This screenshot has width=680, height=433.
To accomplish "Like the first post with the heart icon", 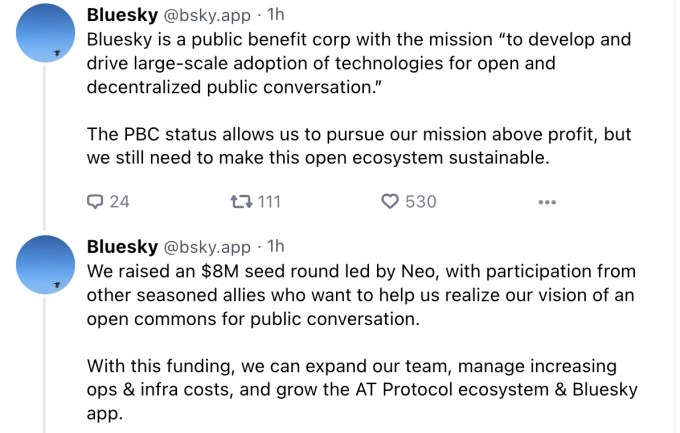I will pyautogui.click(x=391, y=201).
